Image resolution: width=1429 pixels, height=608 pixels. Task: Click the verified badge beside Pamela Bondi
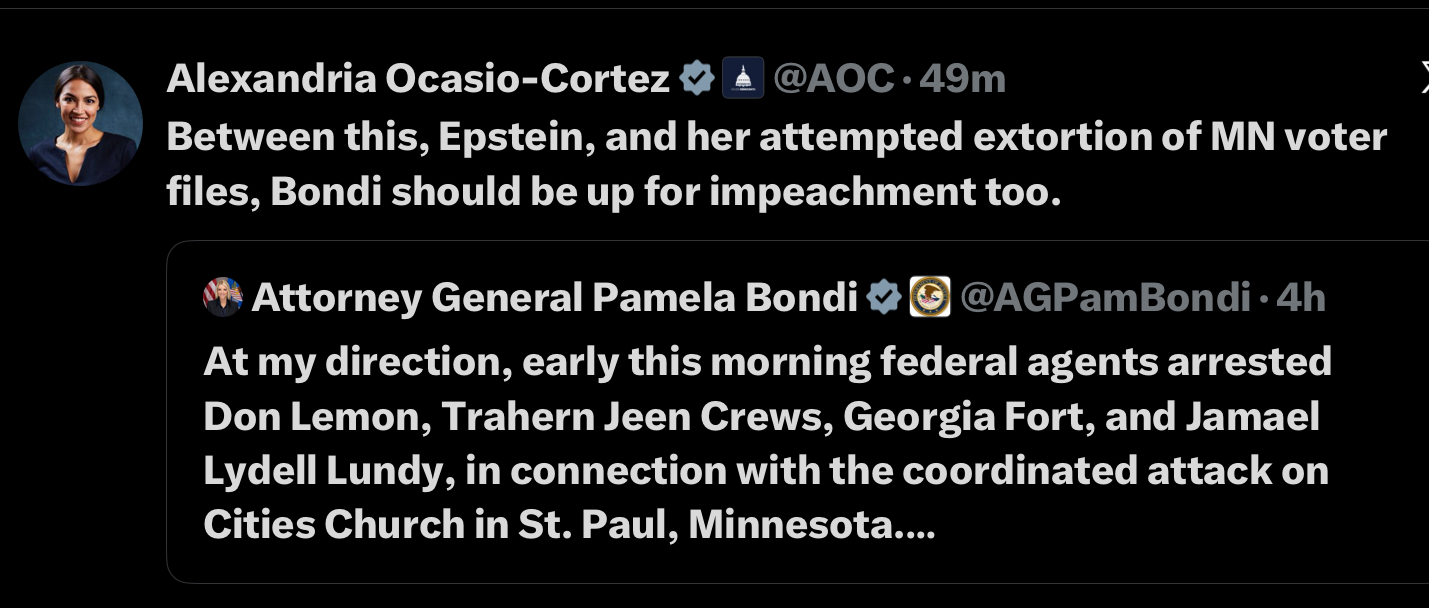(x=884, y=297)
